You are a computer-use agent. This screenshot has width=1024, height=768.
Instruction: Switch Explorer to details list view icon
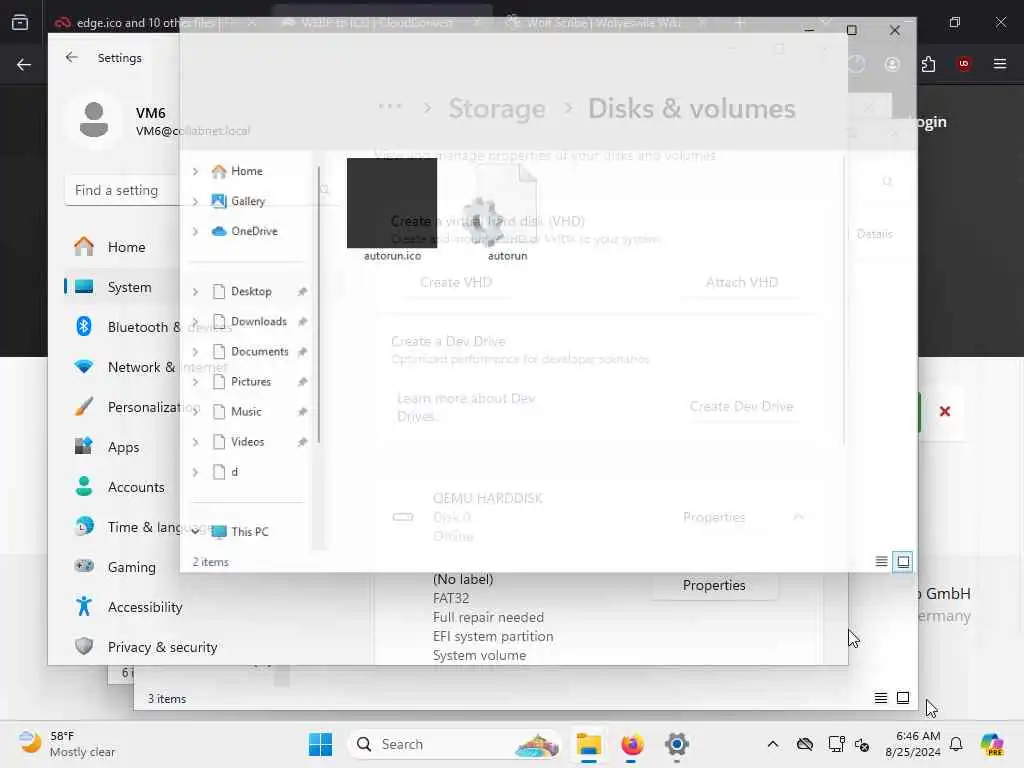[881, 562]
